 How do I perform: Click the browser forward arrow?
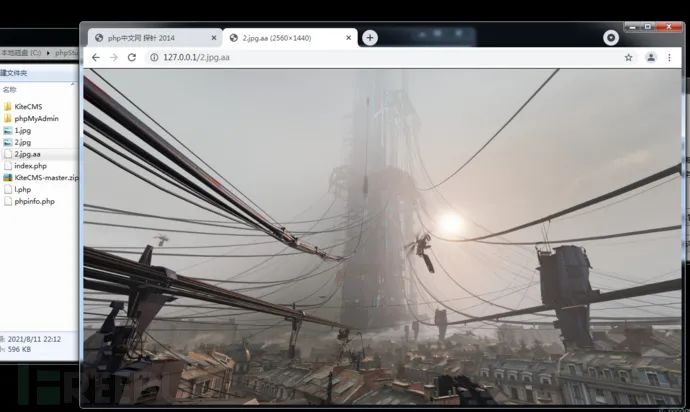tap(114, 58)
